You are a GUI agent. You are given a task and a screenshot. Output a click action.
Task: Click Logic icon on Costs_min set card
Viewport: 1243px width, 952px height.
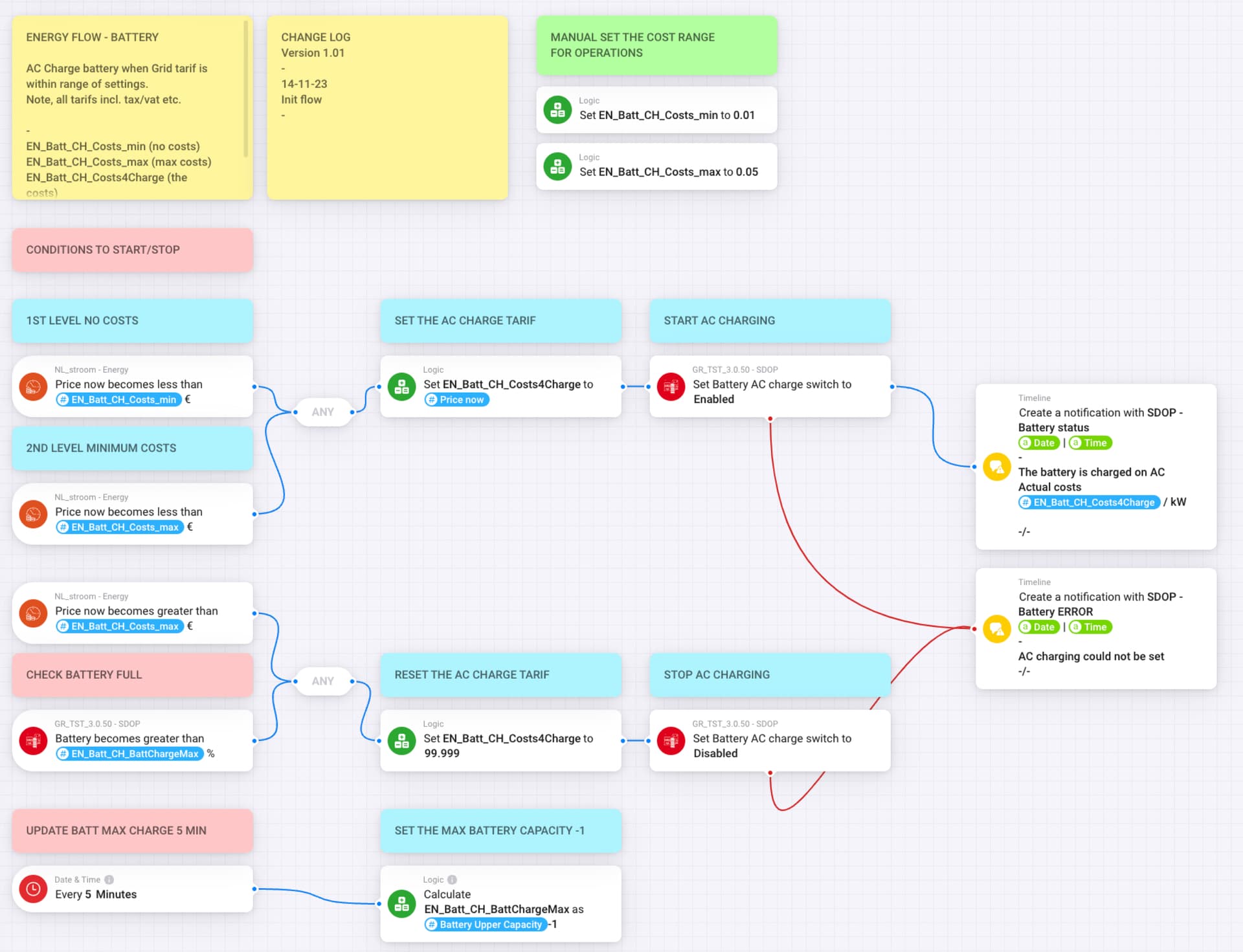[557, 110]
